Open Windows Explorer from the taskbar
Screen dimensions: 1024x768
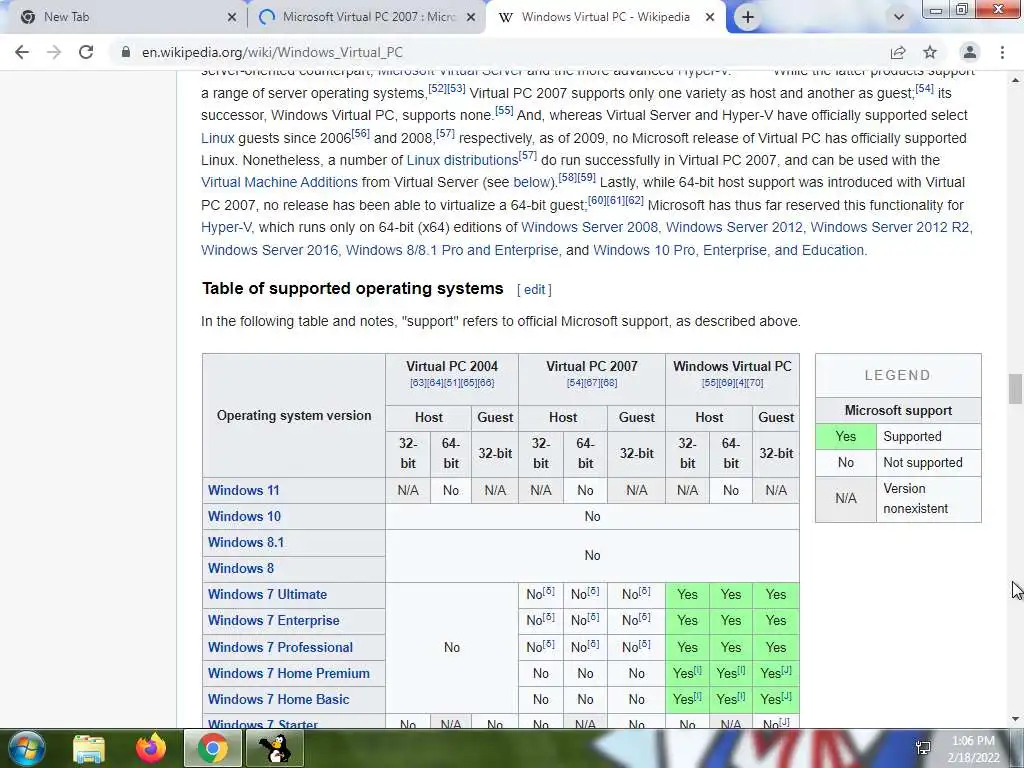[x=89, y=748]
